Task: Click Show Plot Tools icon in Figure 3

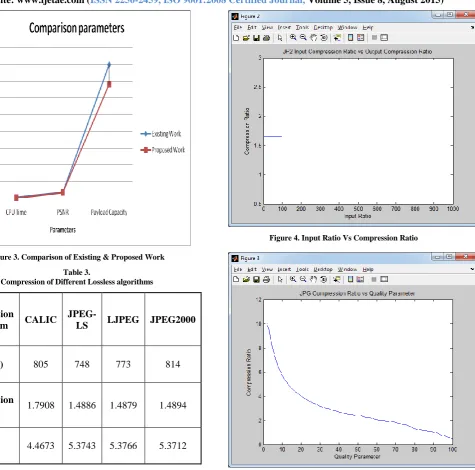Action: (x=384, y=279)
